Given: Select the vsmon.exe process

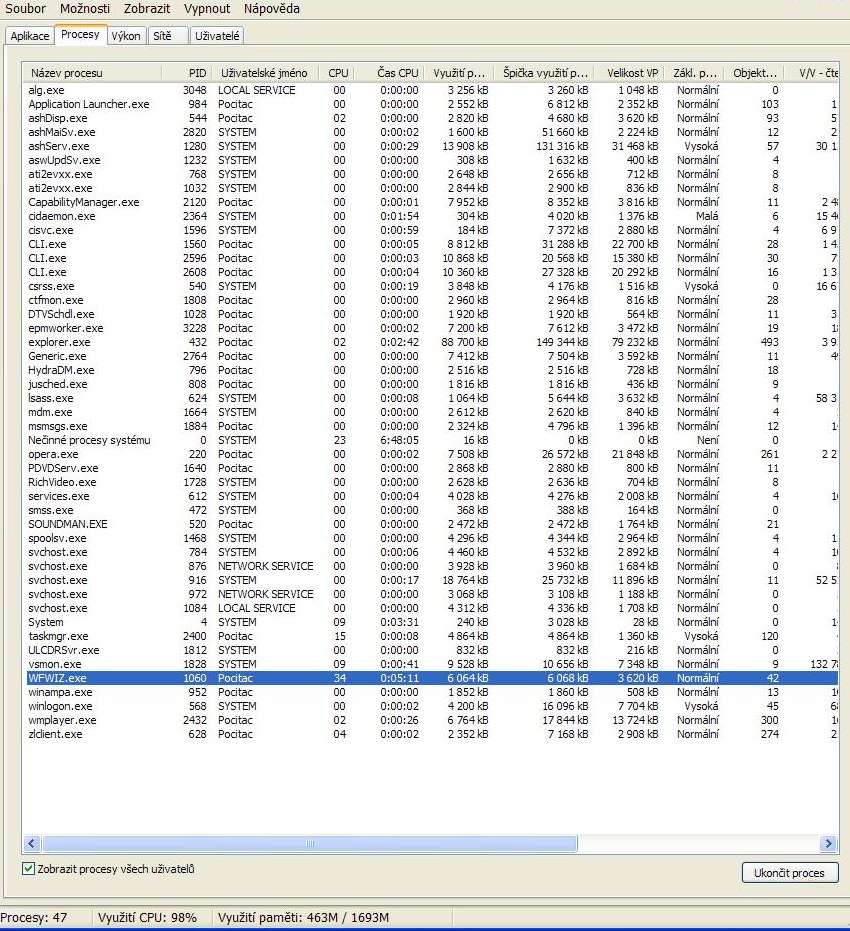Looking at the screenshot, I should (x=432, y=664).
